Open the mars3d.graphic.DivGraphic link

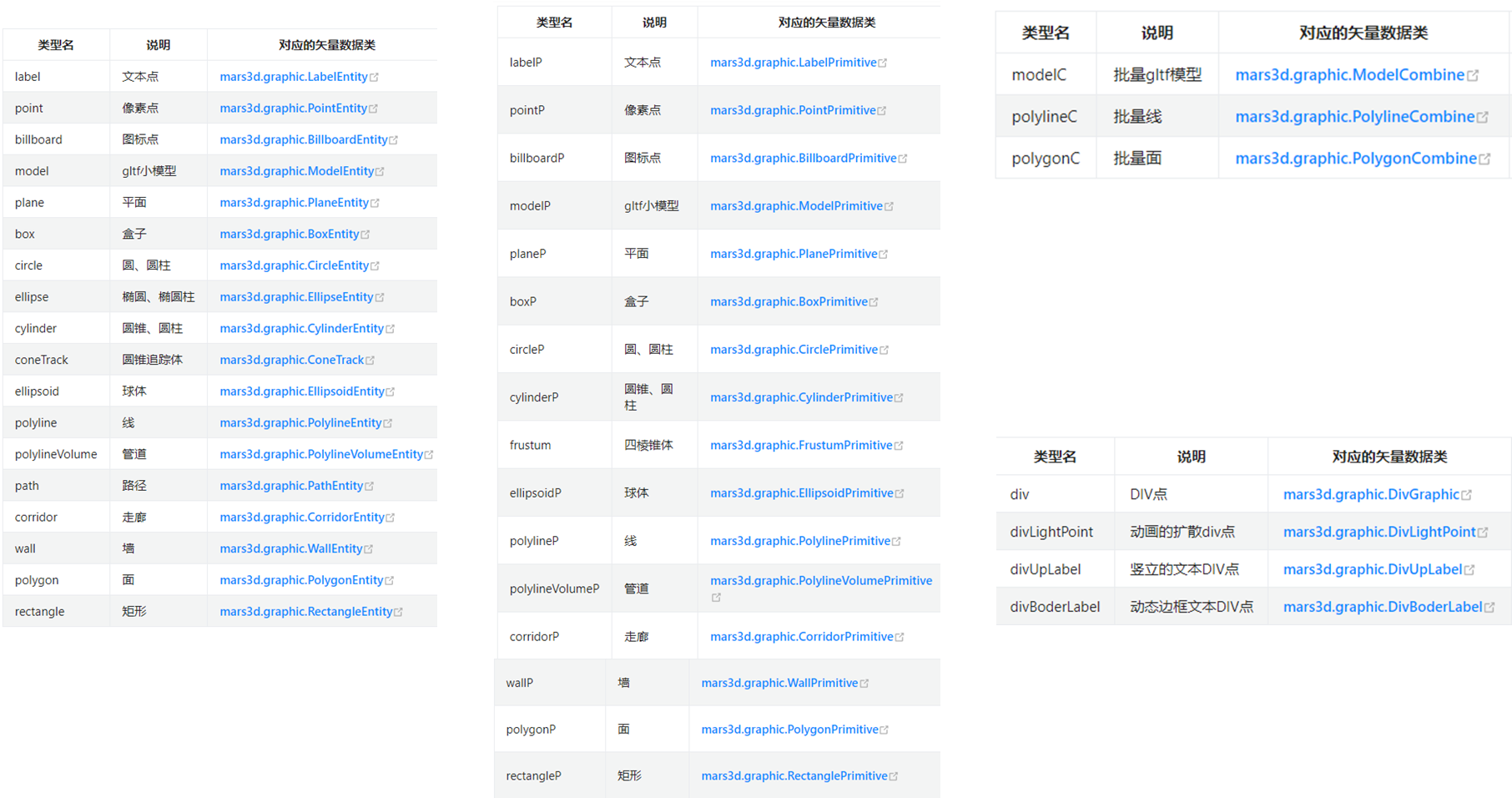1371,495
